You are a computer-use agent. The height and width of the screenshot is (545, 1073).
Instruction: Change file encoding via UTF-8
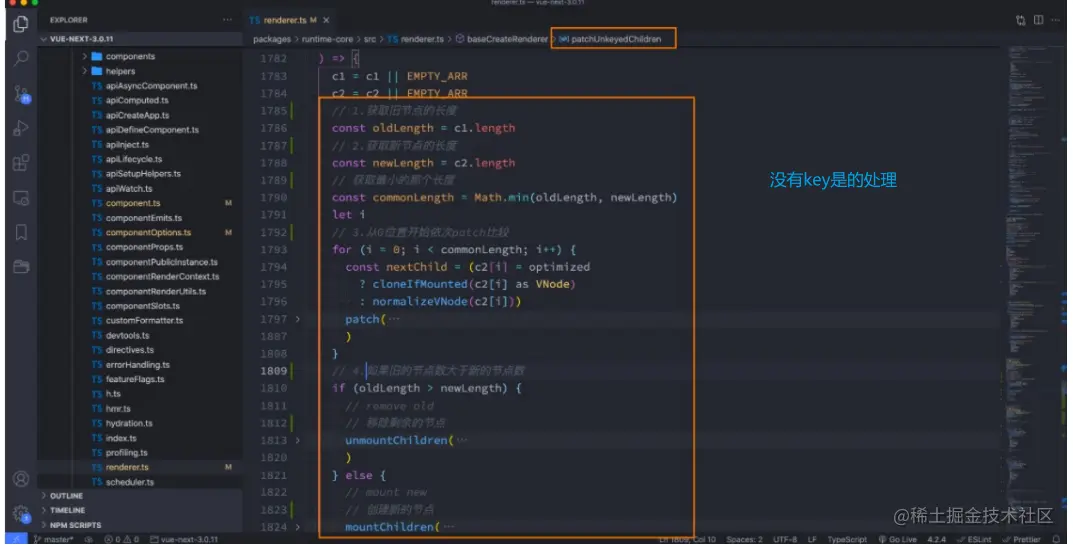786,540
